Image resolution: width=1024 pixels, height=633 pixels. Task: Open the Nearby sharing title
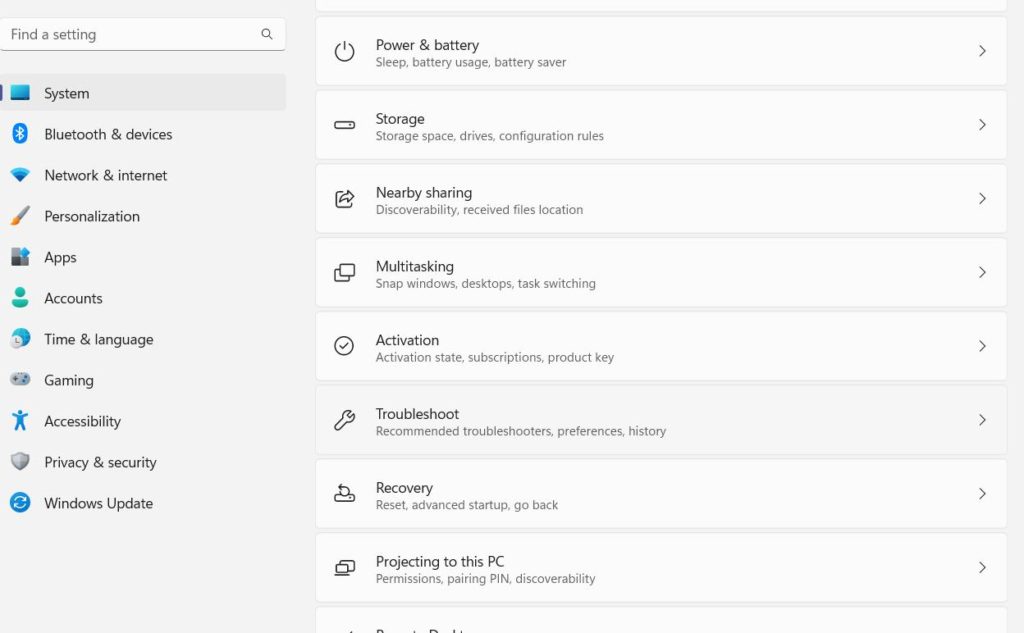point(424,193)
